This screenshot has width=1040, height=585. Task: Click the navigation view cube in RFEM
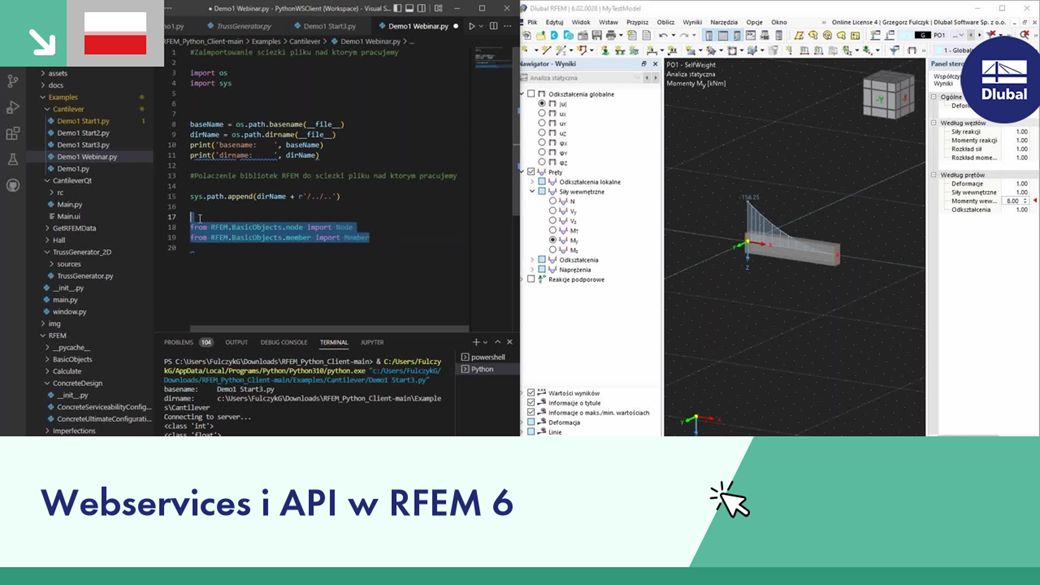[887, 97]
